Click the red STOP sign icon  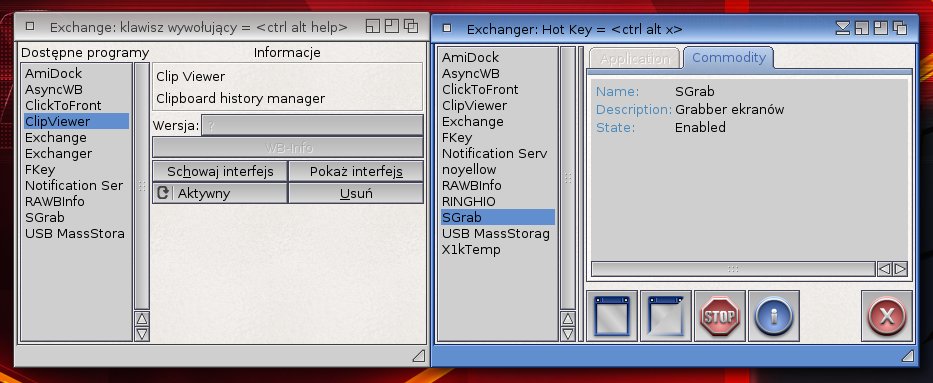(x=719, y=316)
